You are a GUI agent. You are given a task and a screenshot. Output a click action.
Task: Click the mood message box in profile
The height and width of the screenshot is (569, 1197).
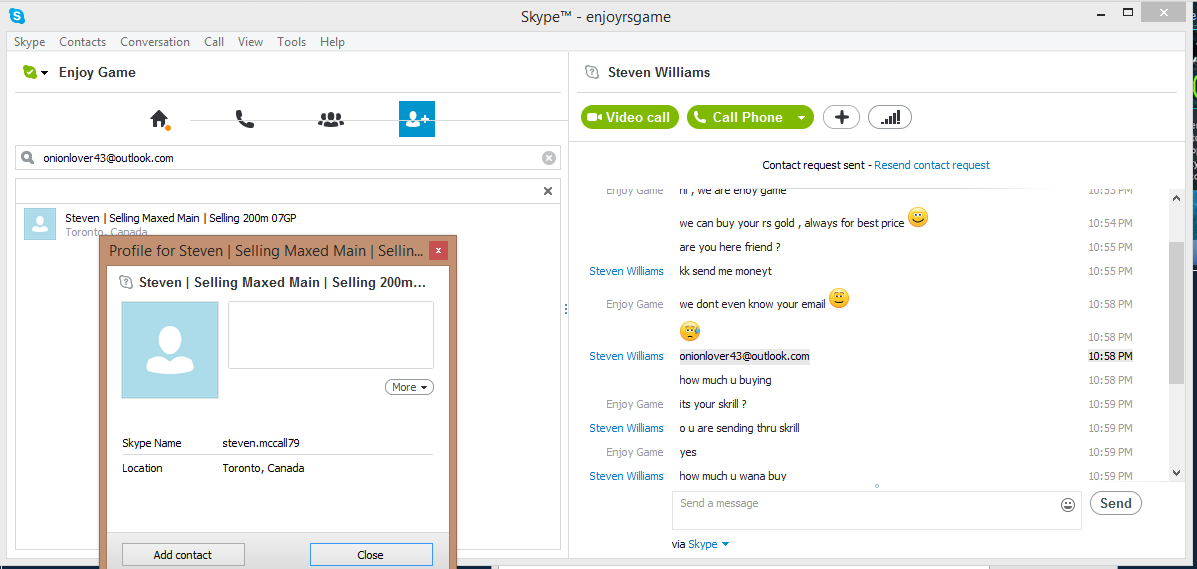[x=331, y=335]
